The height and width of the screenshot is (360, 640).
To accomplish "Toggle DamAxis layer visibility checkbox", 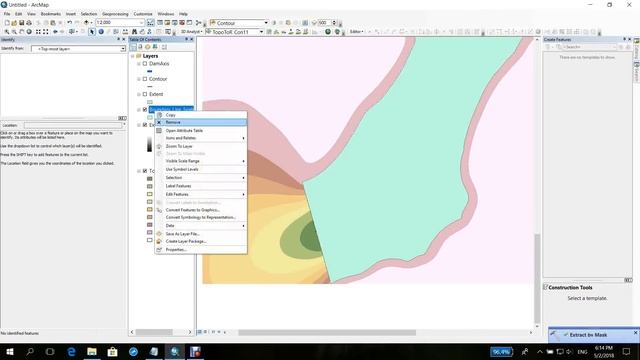I will click(145, 64).
